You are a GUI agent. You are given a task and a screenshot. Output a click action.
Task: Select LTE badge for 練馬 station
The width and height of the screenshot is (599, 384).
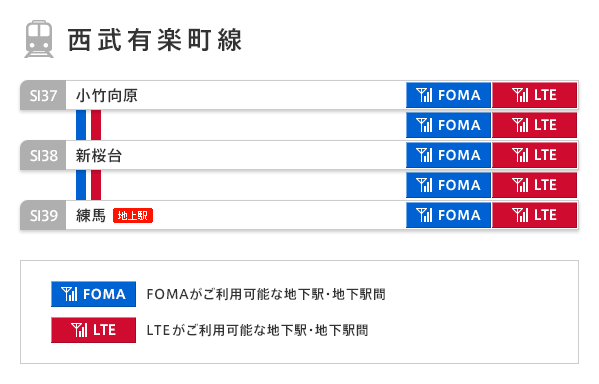[534, 215]
